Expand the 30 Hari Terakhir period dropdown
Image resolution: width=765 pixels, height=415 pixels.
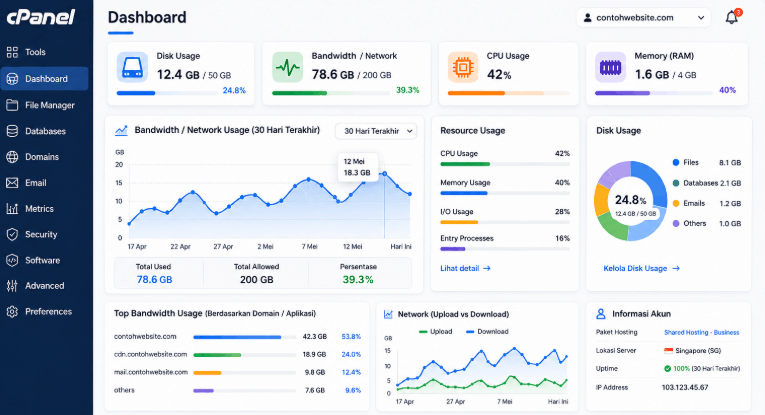[x=376, y=131]
